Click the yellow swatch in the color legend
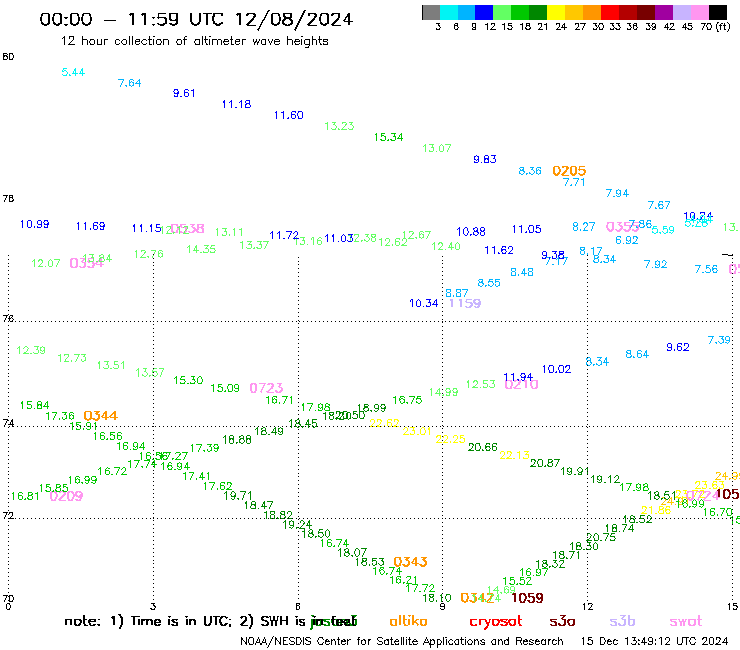 click(556, 12)
